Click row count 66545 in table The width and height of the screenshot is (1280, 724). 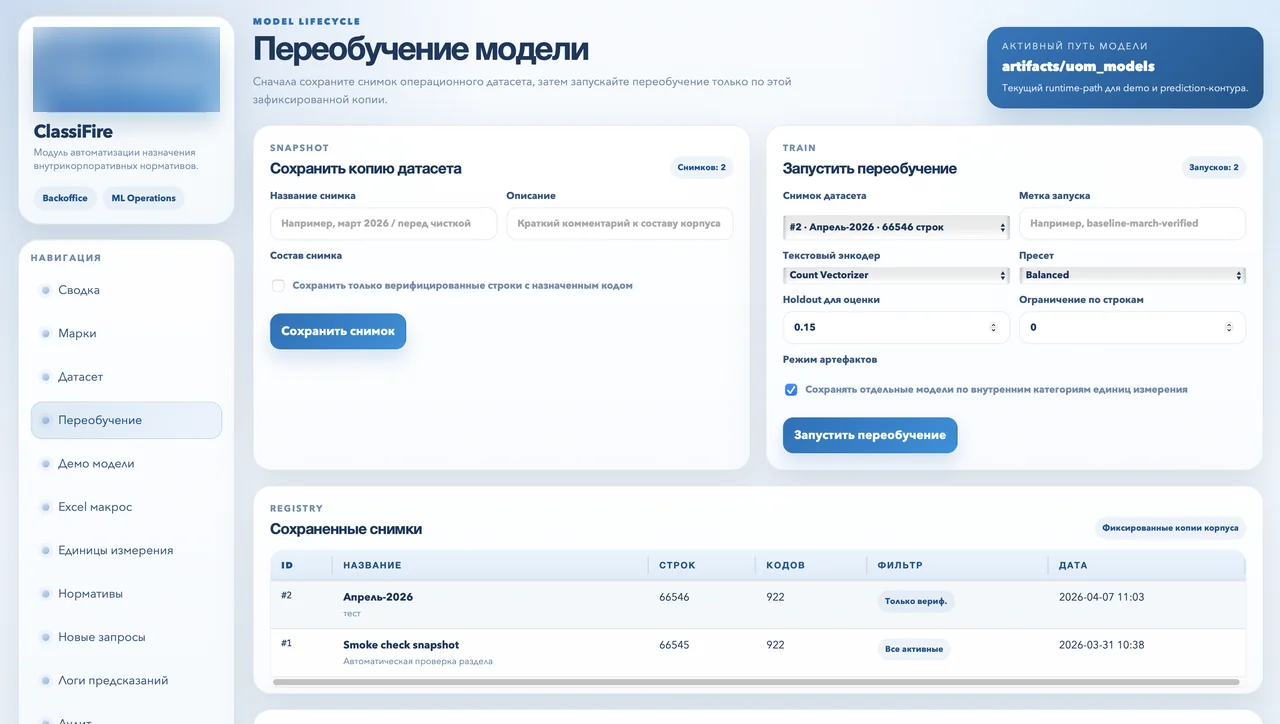pyautogui.click(x=674, y=645)
